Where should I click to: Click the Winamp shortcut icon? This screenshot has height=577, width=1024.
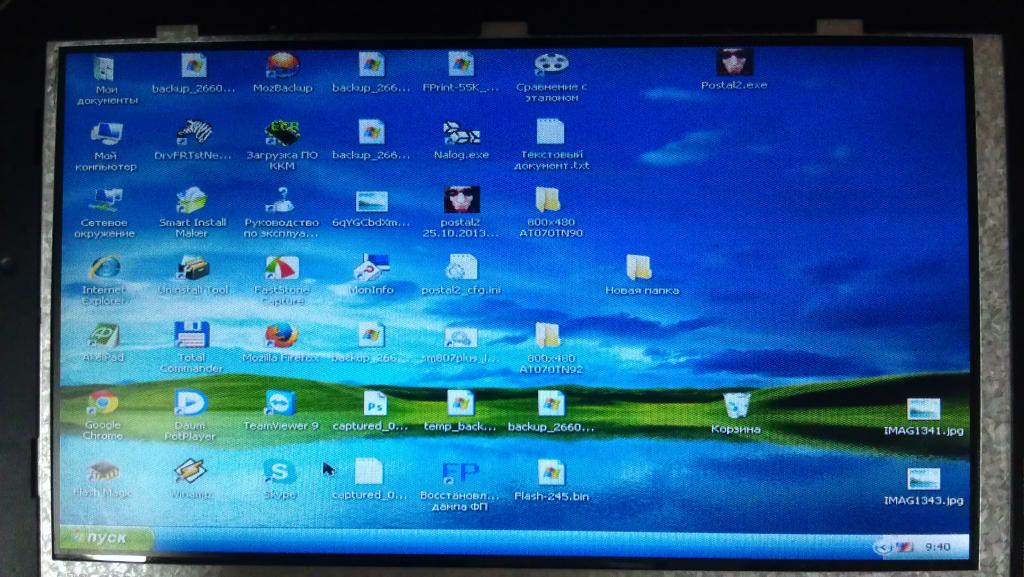click(x=190, y=471)
